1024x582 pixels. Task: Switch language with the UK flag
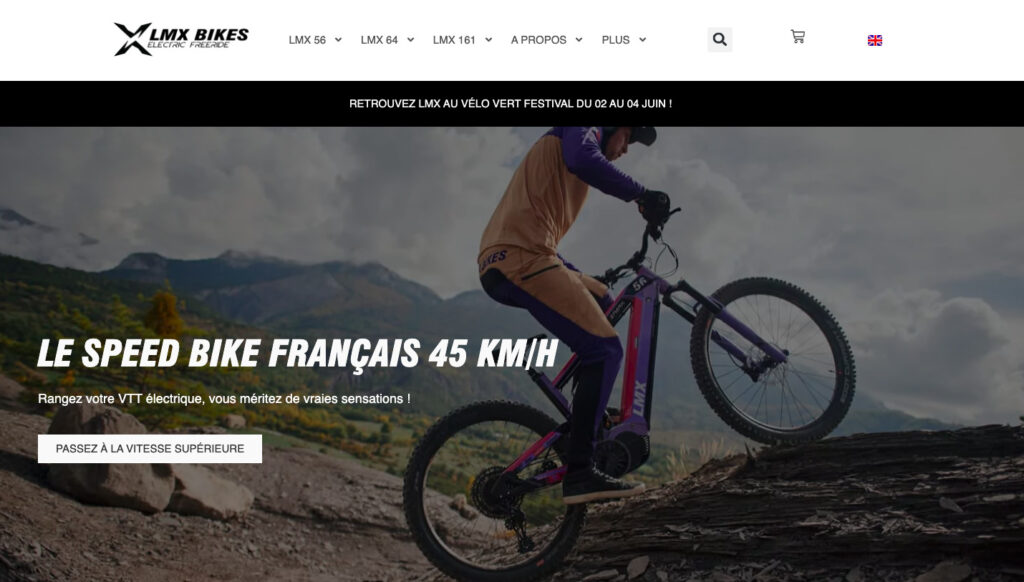click(874, 40)
